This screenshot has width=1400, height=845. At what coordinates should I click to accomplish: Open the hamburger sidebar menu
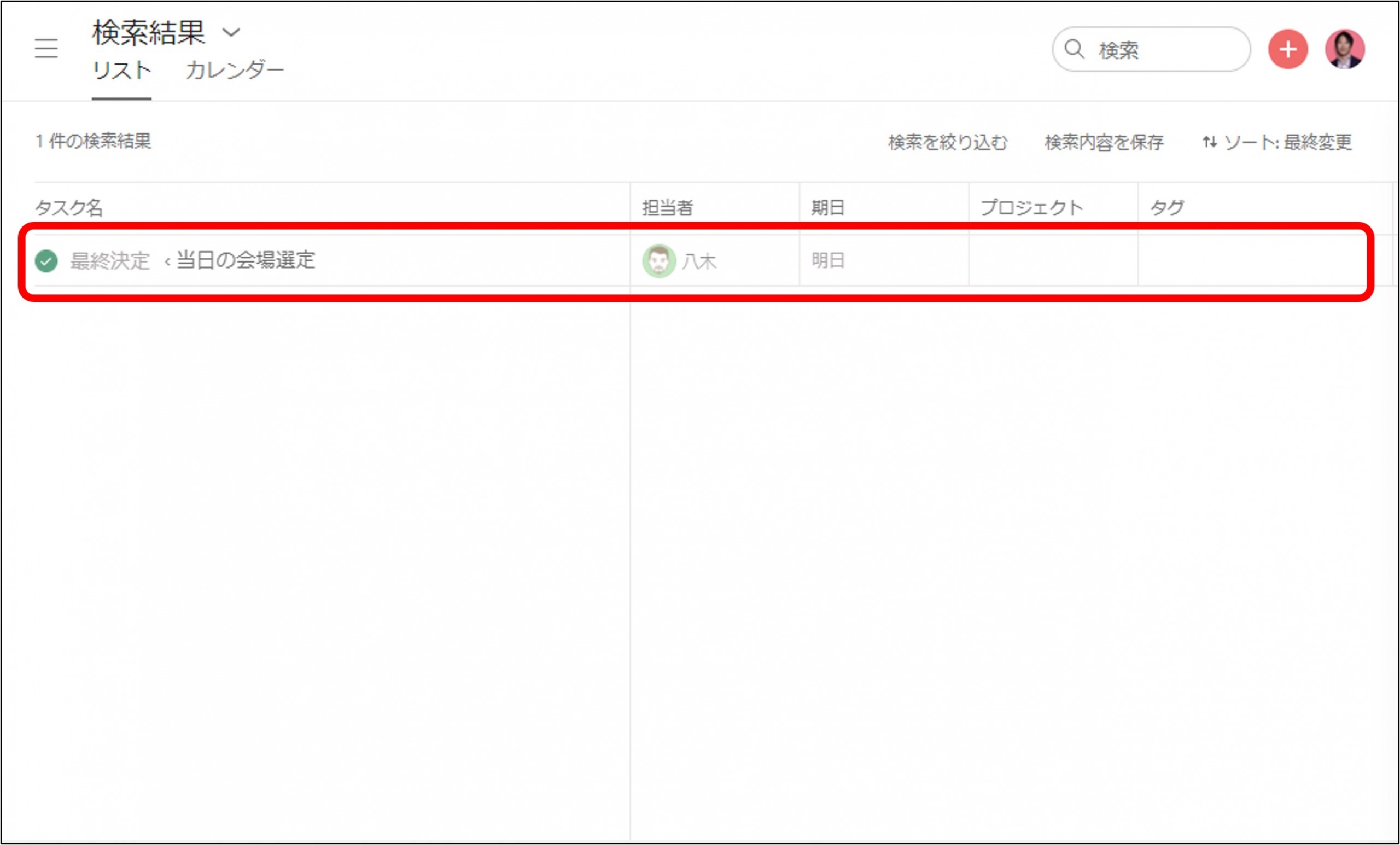(x=46, y=48)
